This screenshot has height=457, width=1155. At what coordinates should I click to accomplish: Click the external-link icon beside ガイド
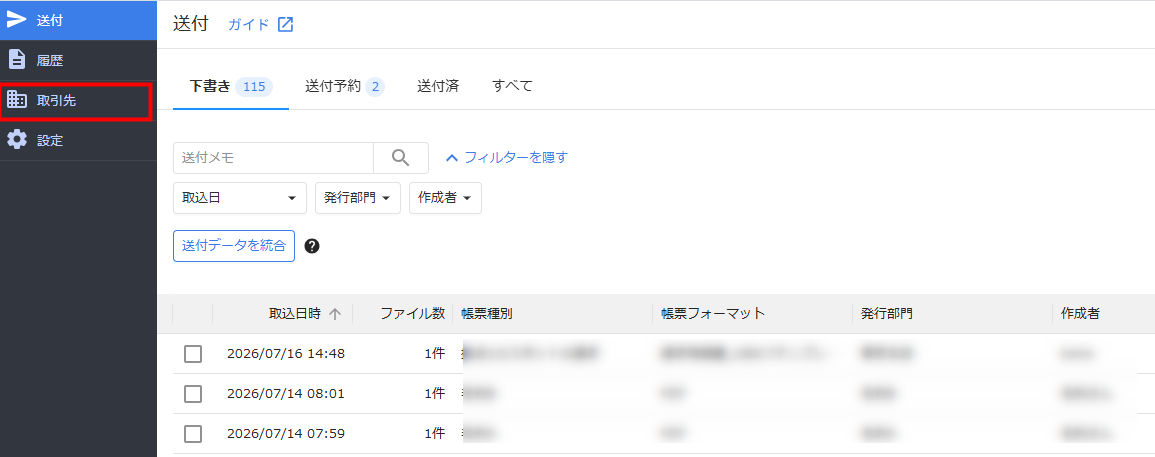click(285, 24)
